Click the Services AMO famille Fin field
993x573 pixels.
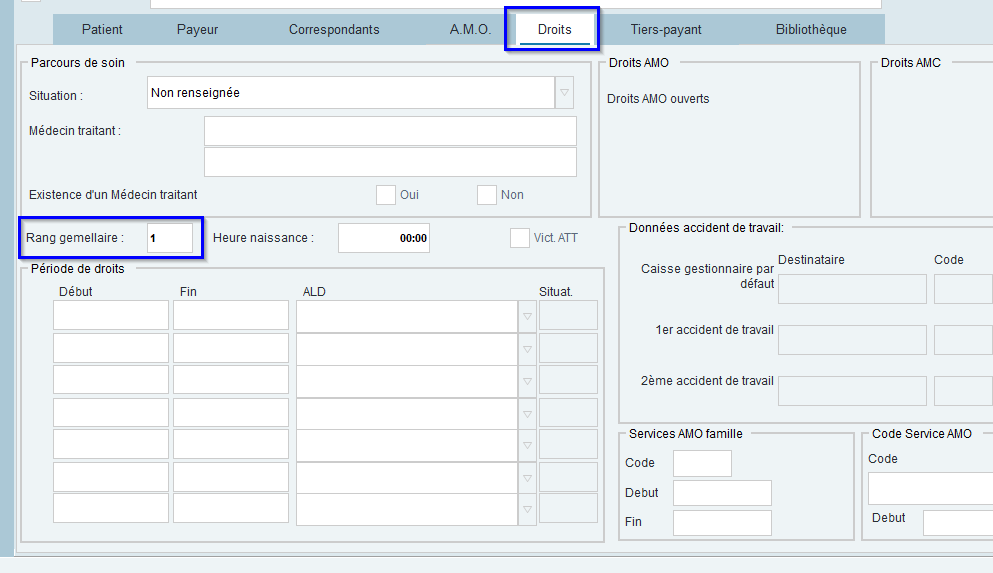[x=722, y=523]
